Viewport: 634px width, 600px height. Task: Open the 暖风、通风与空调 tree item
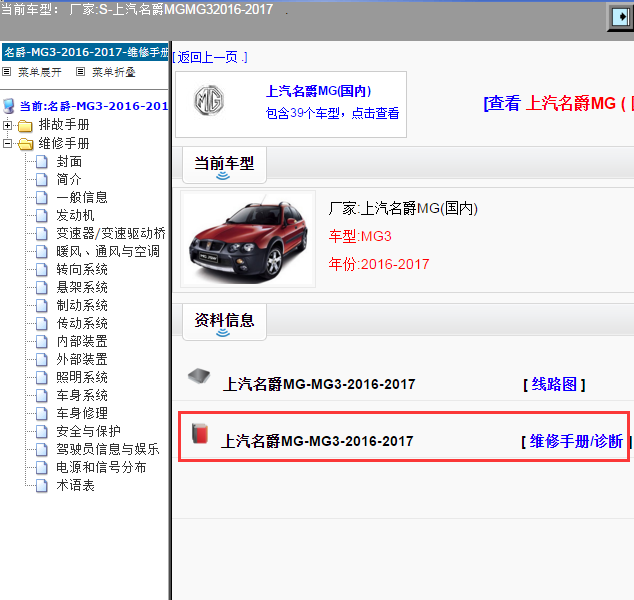click(108, 251)
